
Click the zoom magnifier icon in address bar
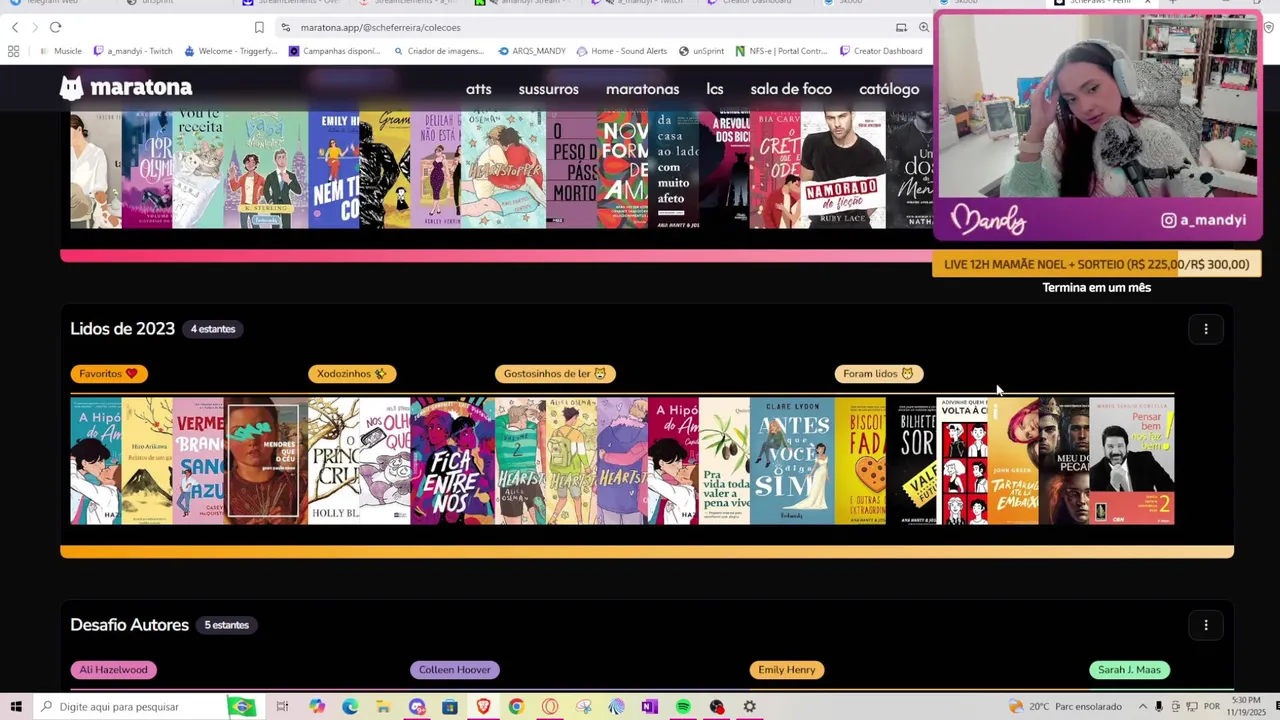pos(923,27)
